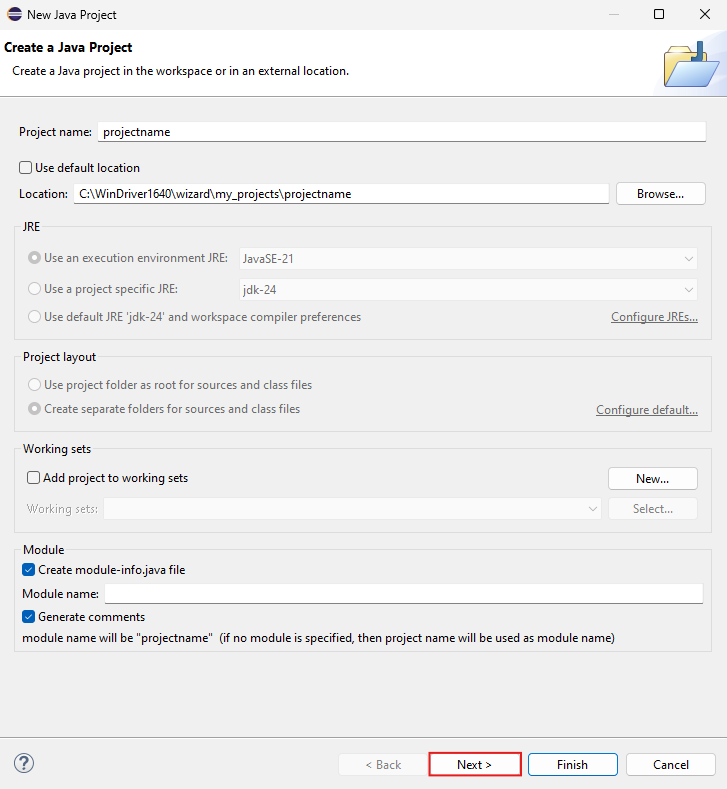This screenshot has width=727, height=789.
Task: Expand the project specific JRE dropdown
Action: pos(468,290)
